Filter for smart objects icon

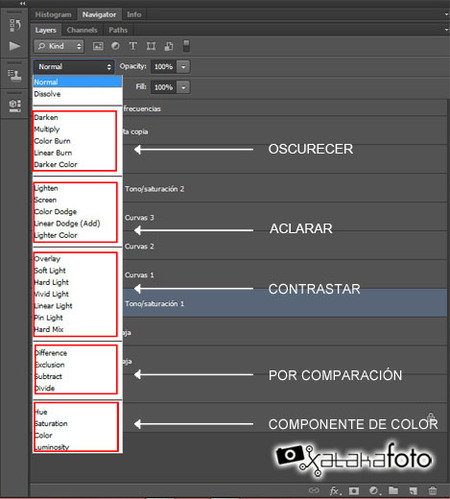pos(169,46)
